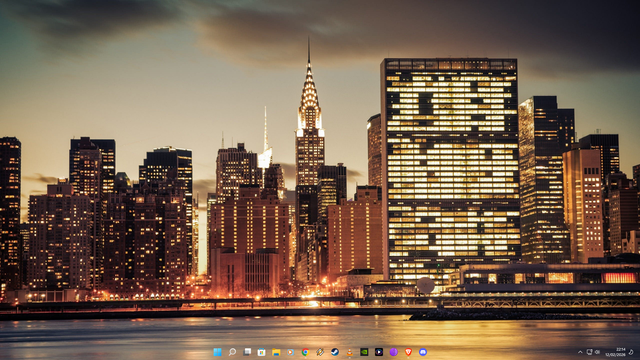Image resolution: width=640 pixels, height=360 pixels.
Task: Open the gold tool icon beside Chrome
Action: [x=320, y=352]
